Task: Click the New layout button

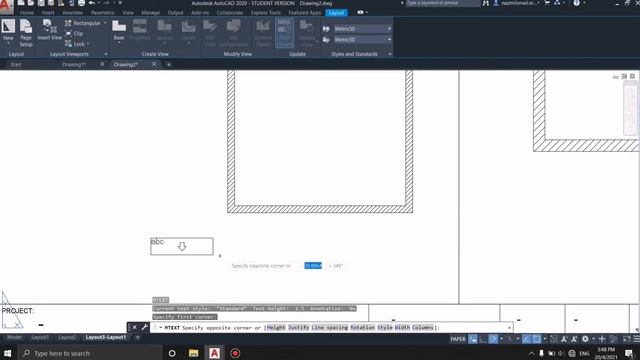Action: point(8,31)
